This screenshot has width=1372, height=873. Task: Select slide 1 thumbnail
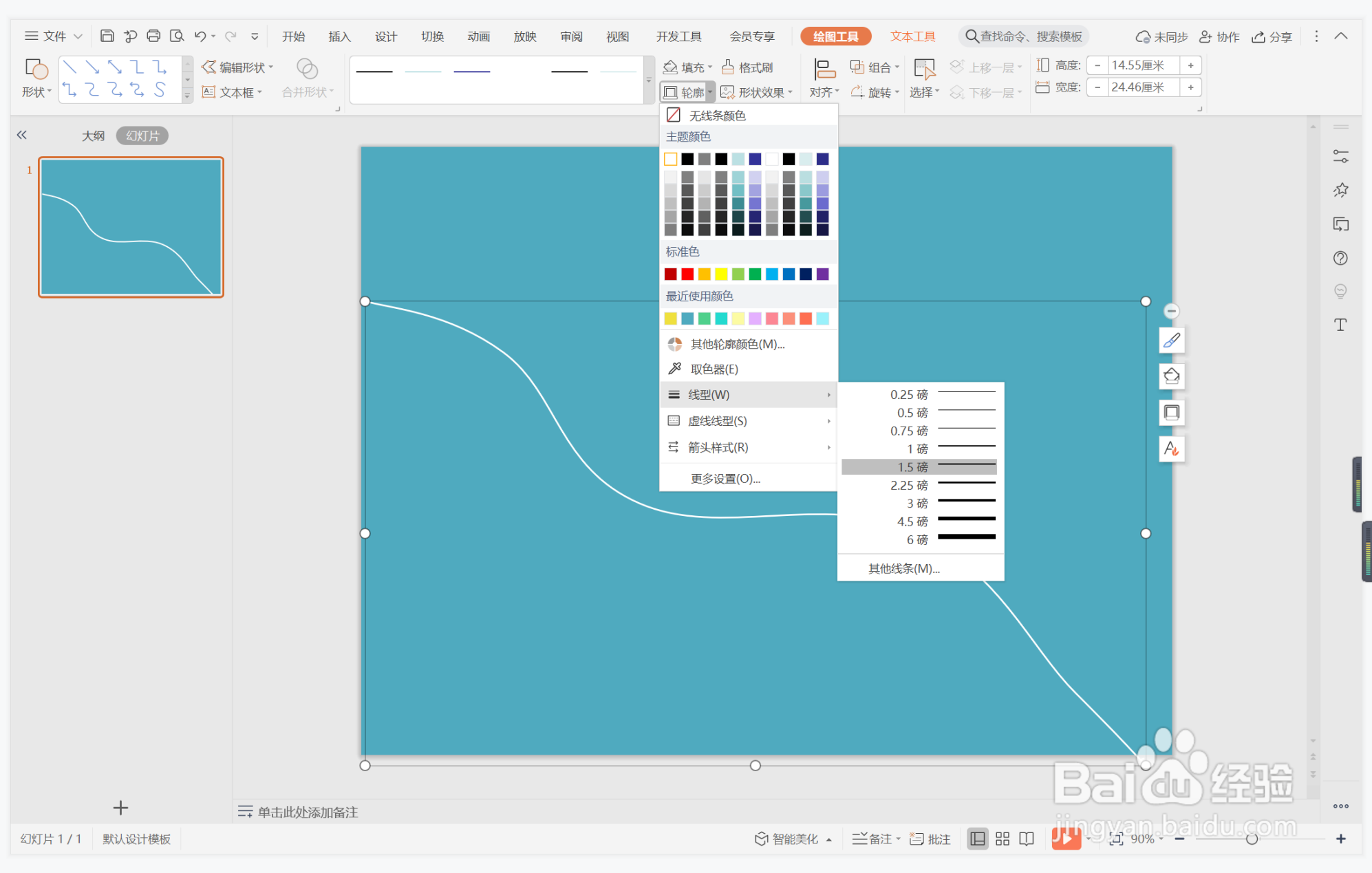[x=131, y=227]
